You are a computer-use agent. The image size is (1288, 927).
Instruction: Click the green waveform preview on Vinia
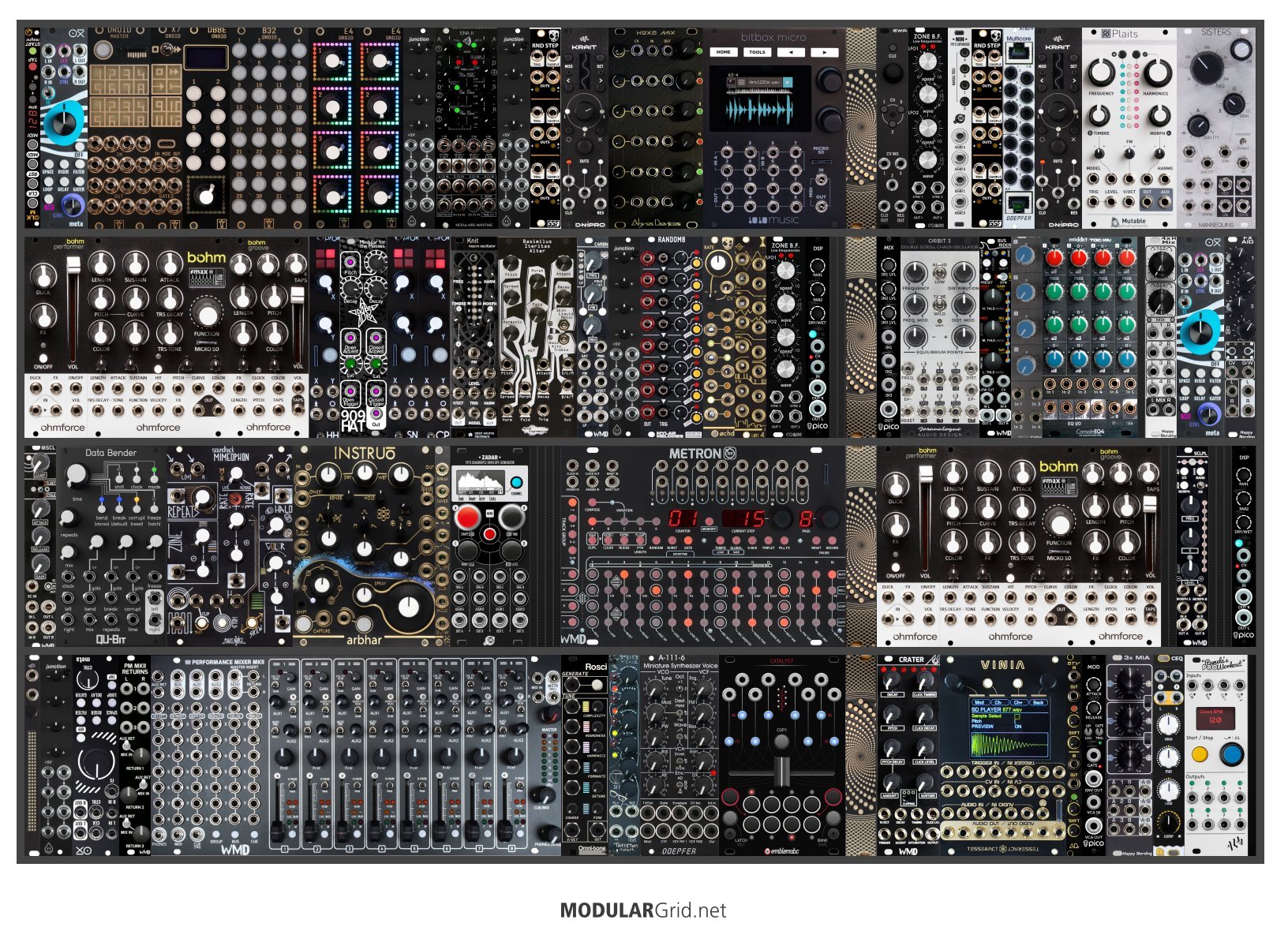click(x=1009, y=745)
